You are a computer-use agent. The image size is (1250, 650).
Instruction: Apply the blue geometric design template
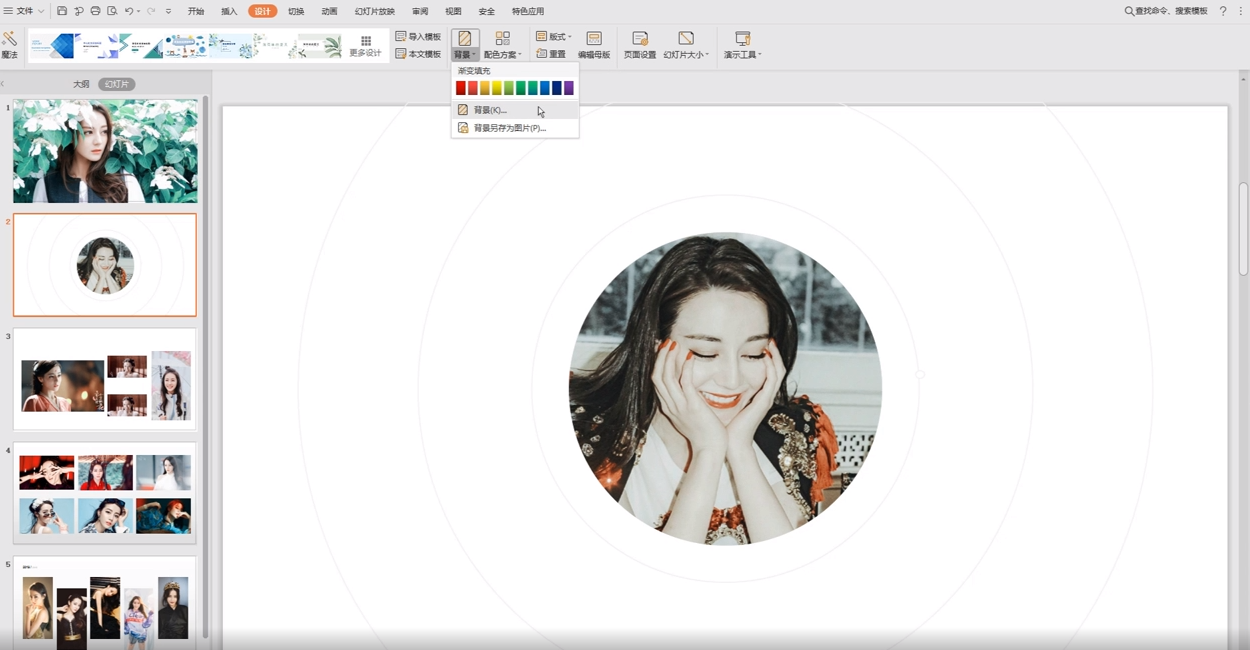coord(53,45)
